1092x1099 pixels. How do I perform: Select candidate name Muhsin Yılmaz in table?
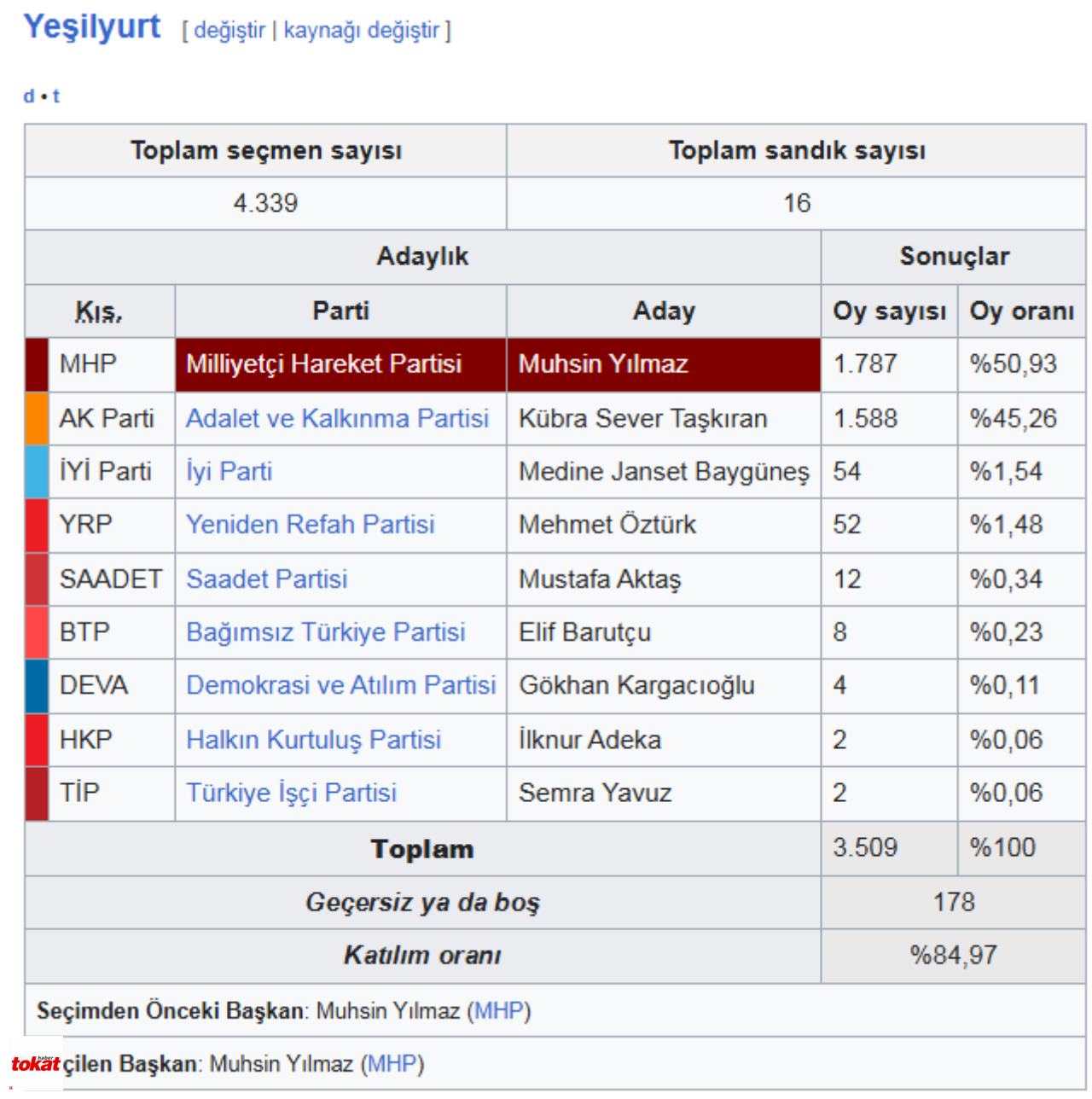603,364
